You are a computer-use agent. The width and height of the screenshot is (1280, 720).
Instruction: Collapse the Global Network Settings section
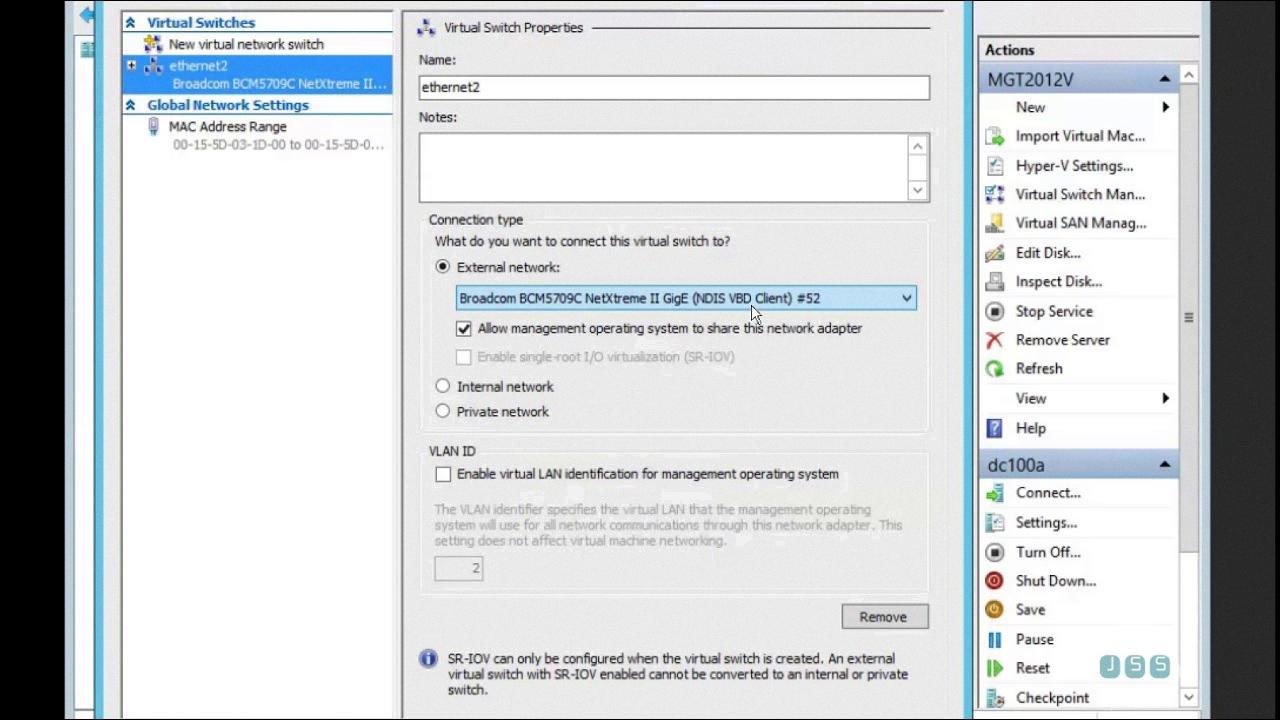130,105
